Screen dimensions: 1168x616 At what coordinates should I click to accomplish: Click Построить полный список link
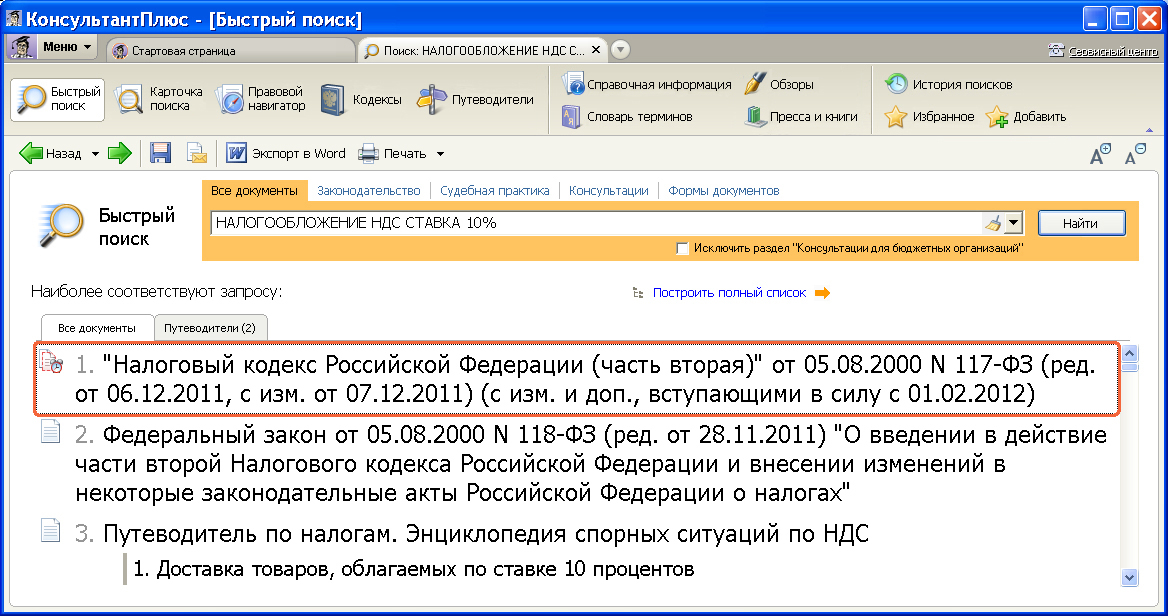729,293
